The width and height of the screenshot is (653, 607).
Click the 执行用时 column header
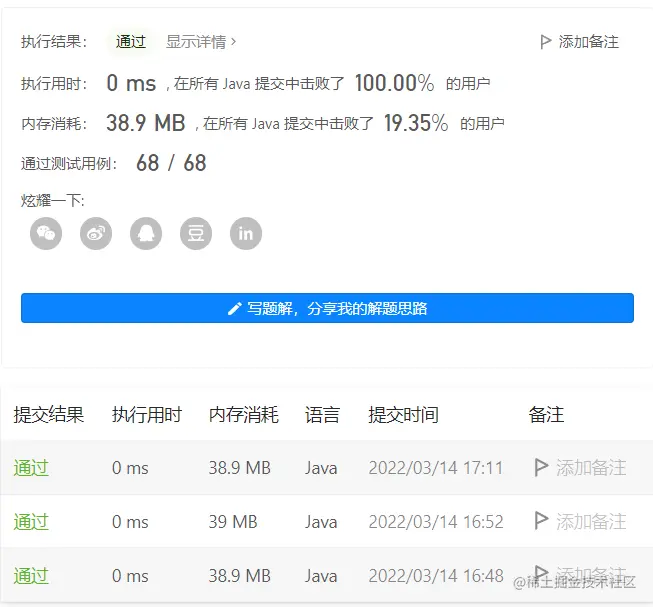pos(147,415)
